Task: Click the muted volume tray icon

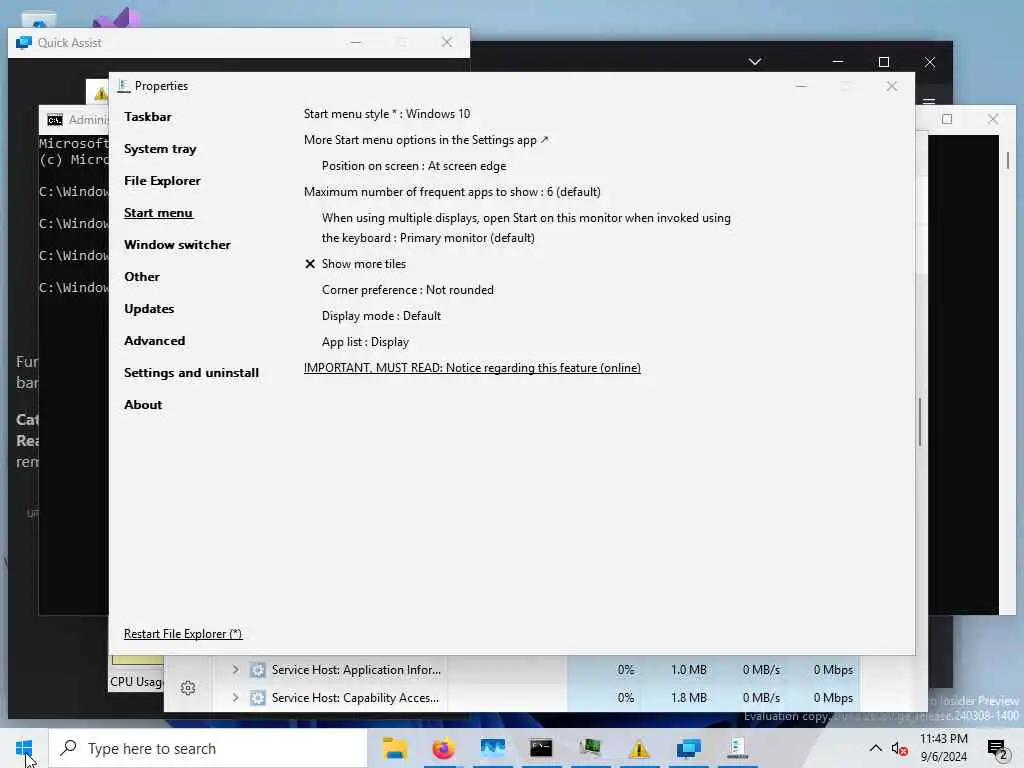Action: coord(900,749)
